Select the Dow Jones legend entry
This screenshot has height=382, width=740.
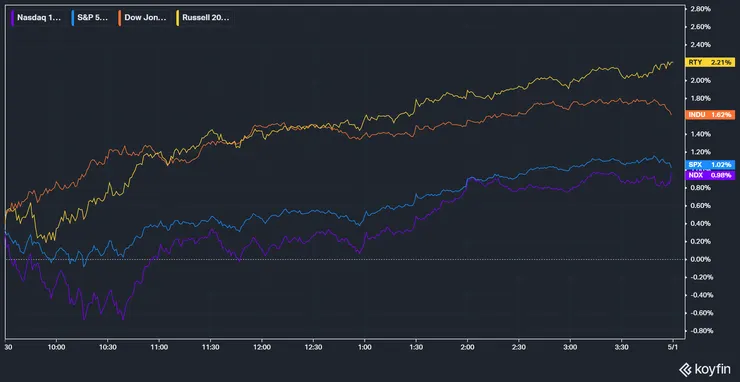pyautogui.click(x=143, y=18)
